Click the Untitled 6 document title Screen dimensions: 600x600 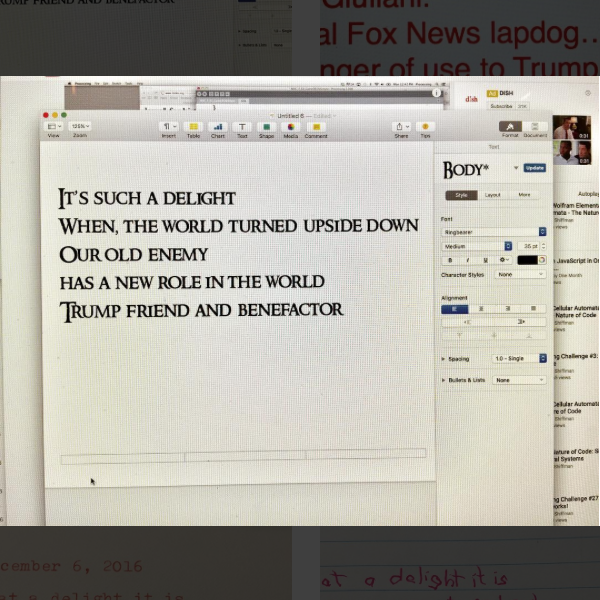click(x=290, y=116)
